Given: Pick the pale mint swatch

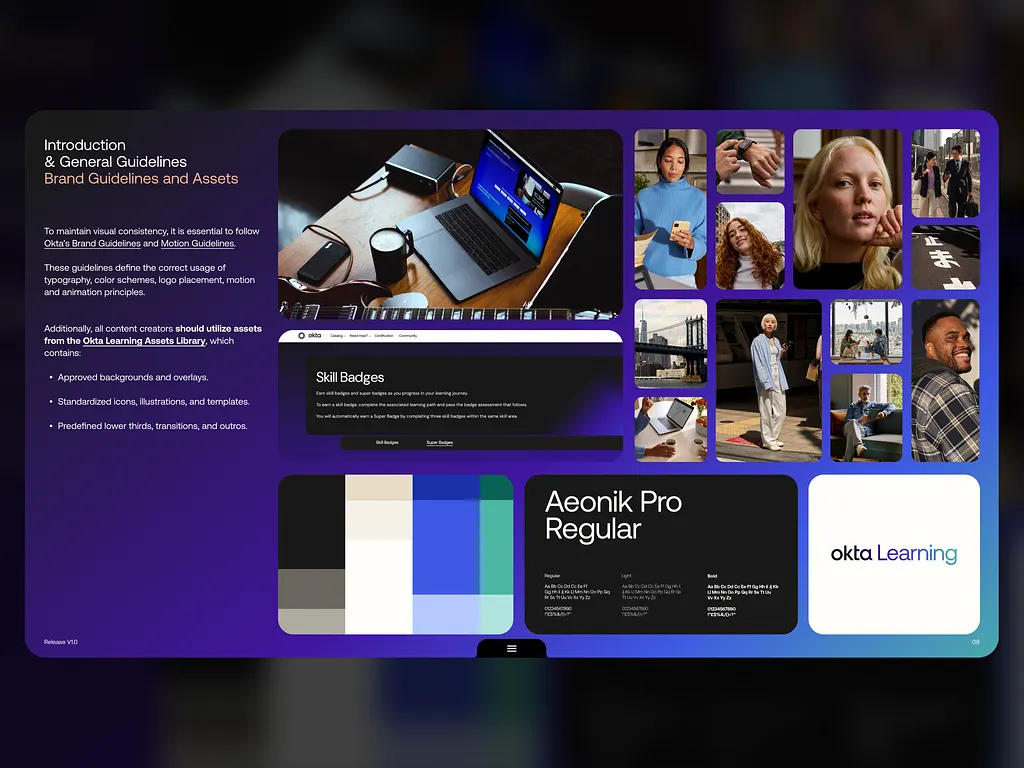Looking at the screenshot, I should click(x=496, y=615).
